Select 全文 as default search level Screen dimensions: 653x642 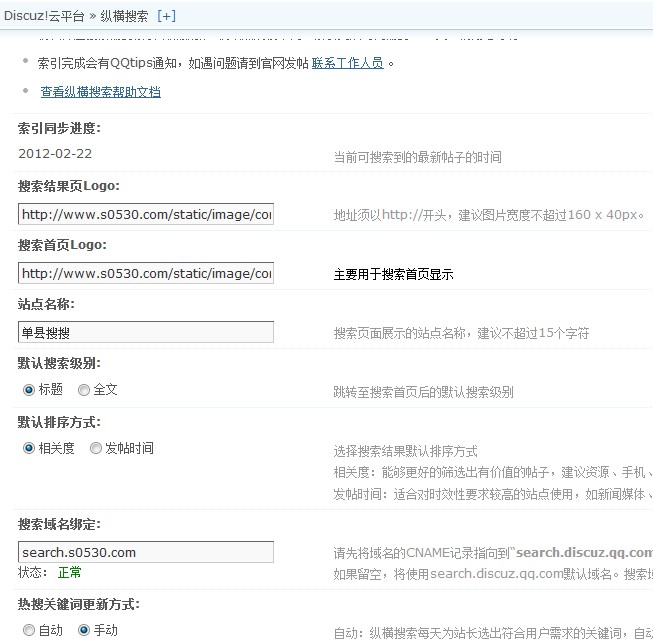coord(84,390)
